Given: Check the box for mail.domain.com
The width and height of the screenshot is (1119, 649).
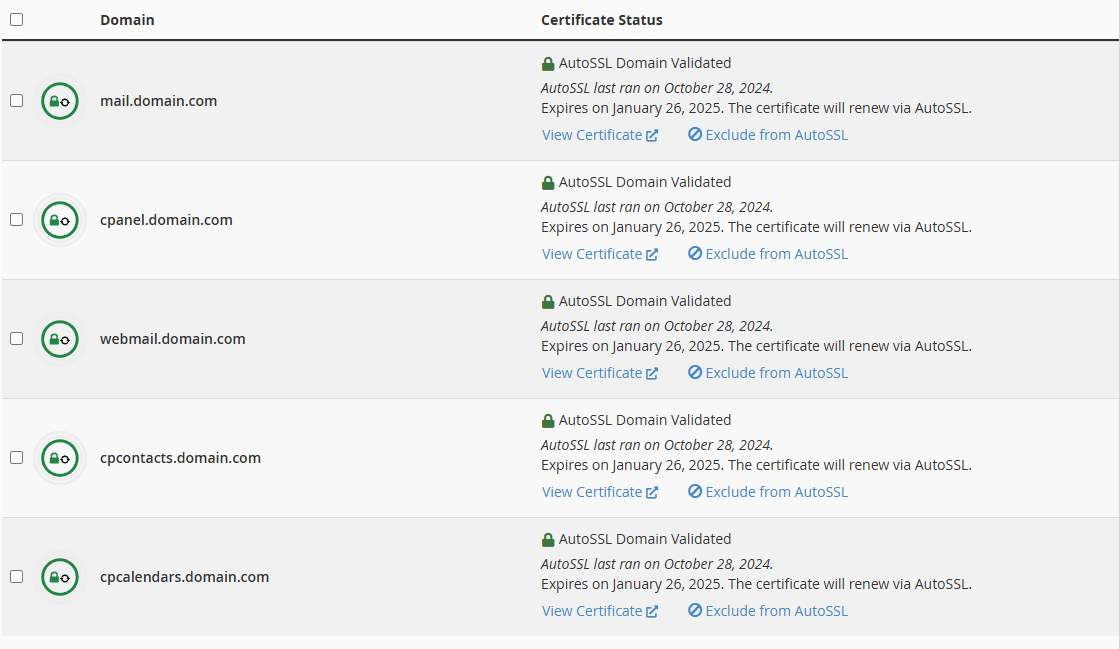Looking at the screenshot, I should tap(16, 101).
